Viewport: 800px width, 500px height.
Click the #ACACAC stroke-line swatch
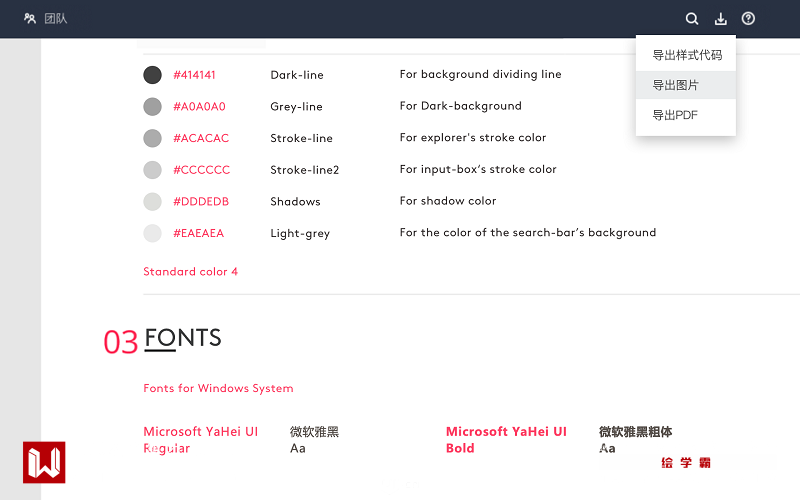coord(152,138)
